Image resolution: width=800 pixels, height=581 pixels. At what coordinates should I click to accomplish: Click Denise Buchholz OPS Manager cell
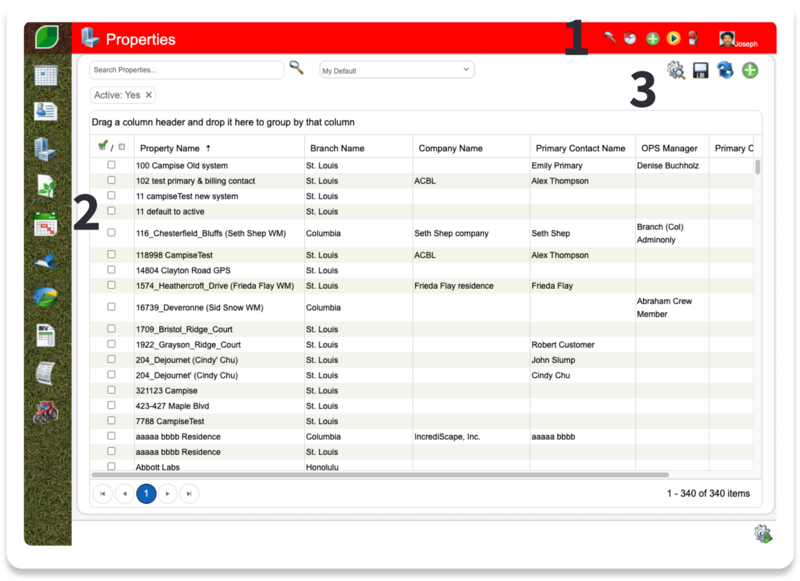click(x=668, y=165)
